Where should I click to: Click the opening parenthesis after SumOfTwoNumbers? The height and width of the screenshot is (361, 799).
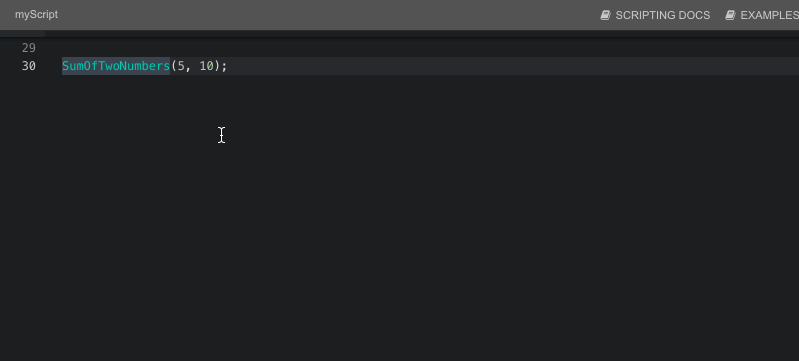coord(173,66)
